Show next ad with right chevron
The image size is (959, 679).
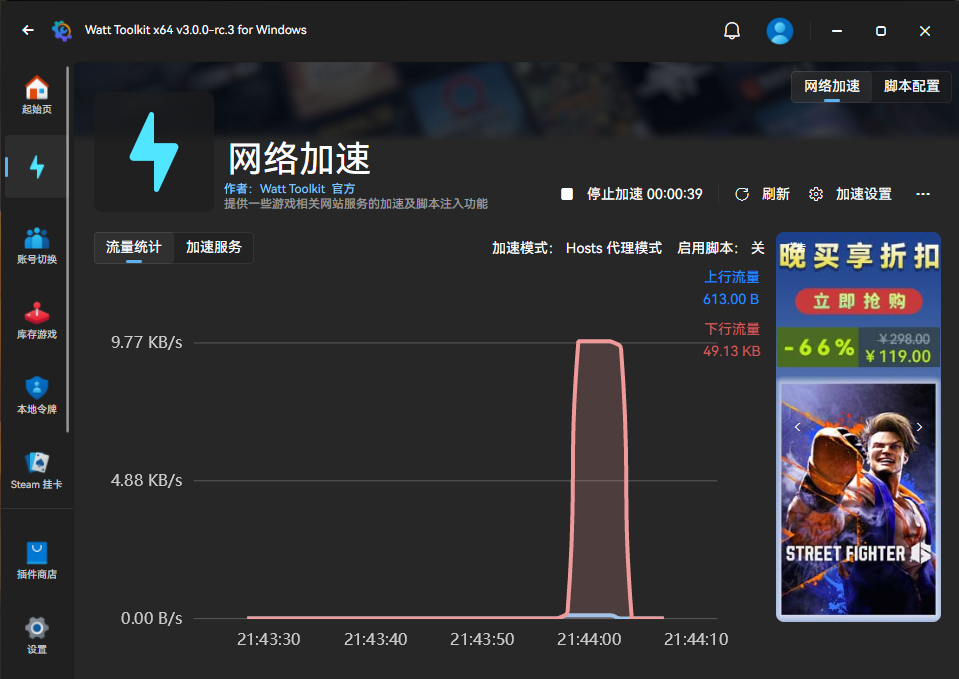pos(919,427)
